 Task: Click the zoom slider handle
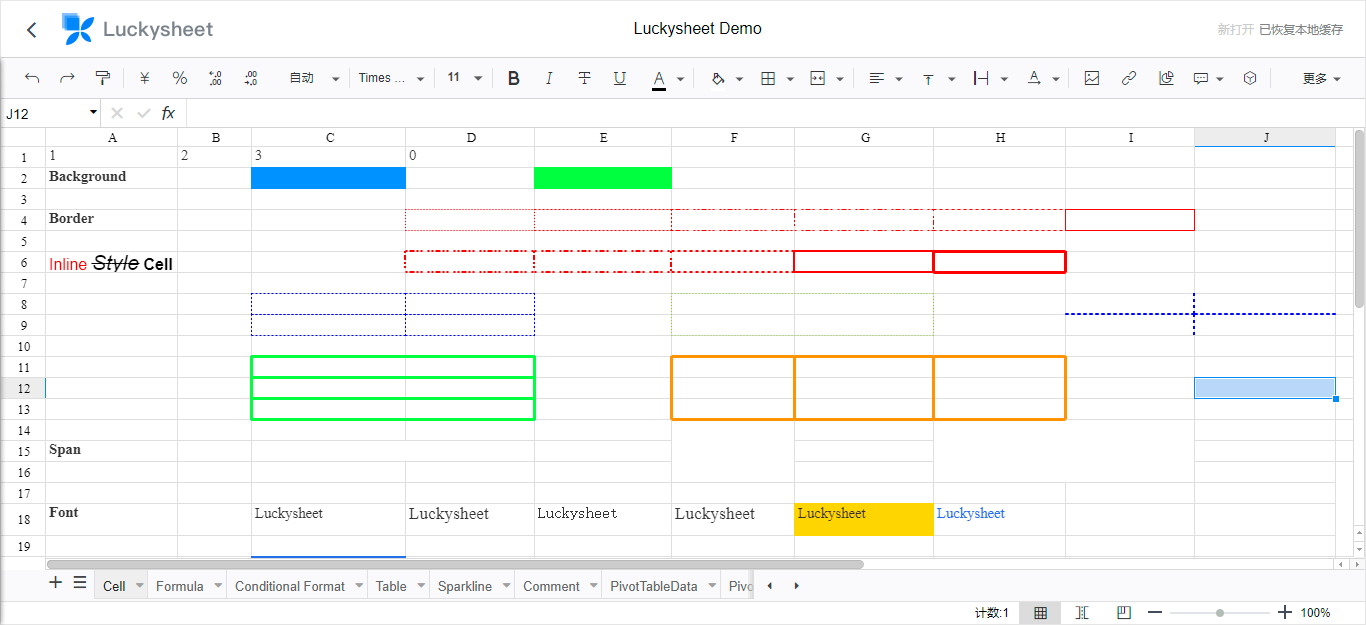1220,612
